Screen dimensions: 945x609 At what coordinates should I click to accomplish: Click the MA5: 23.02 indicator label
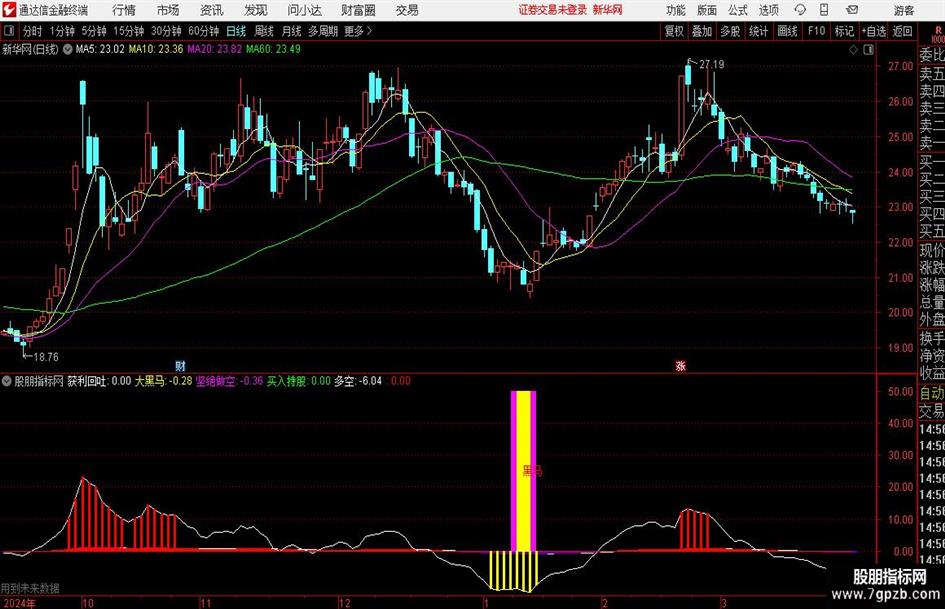pyautogui.click(x=100, y=49)
